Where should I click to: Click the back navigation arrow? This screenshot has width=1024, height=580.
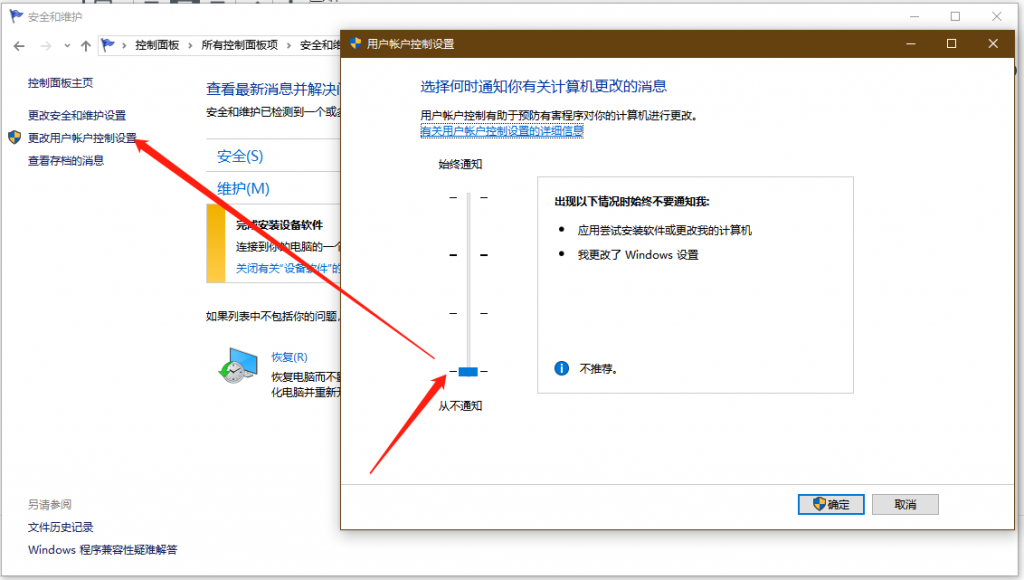[19, 46]
